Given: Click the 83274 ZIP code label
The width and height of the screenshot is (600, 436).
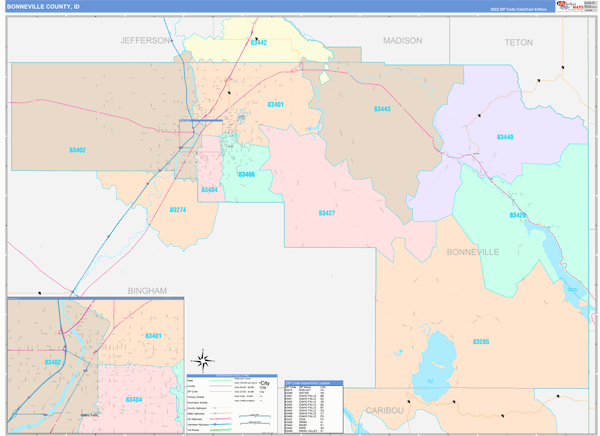Looking at the screenshot, I should point(178,210).
